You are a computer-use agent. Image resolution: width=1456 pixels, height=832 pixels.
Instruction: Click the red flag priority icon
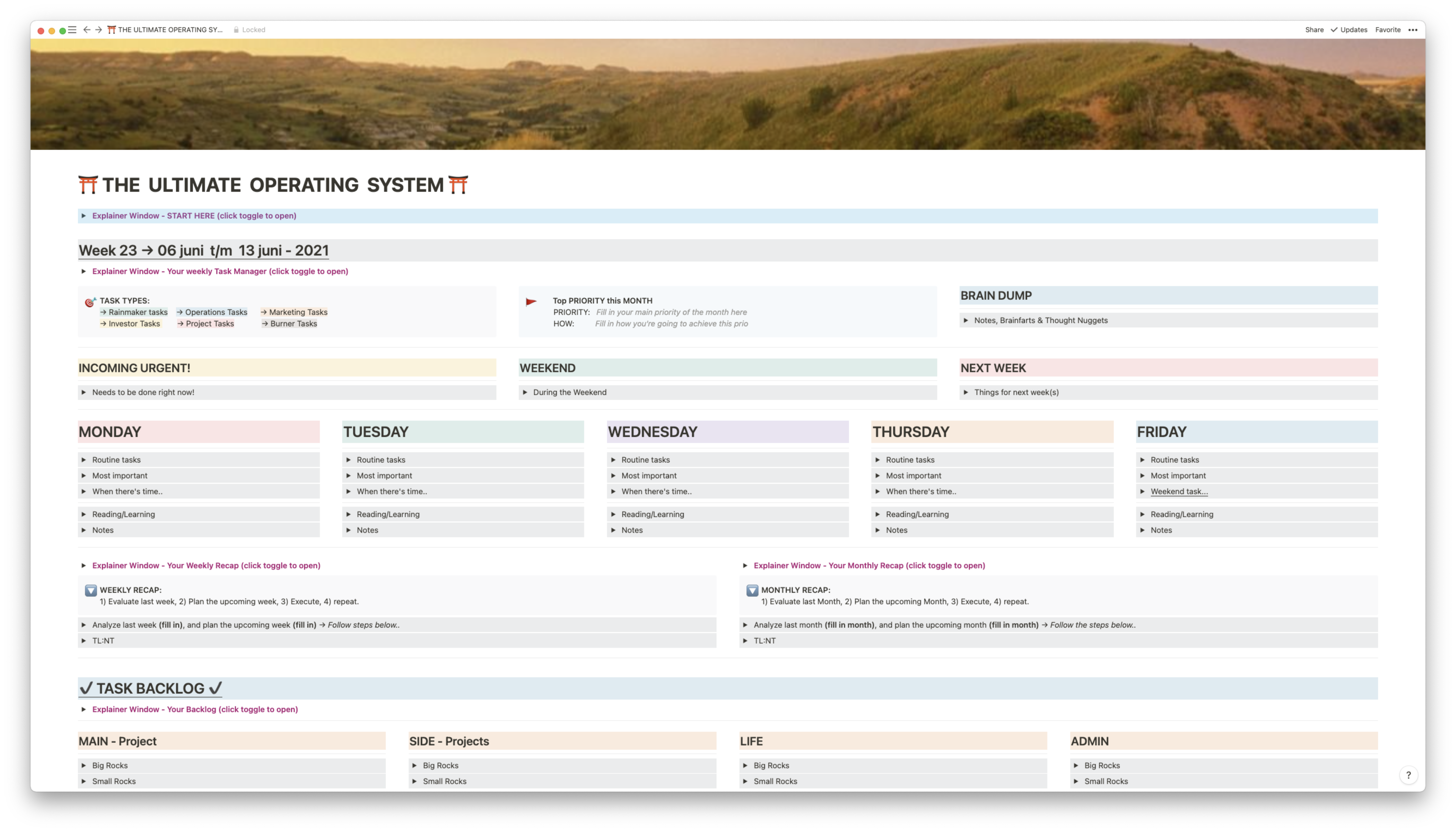pyautogui.click(x=531, y=302)
